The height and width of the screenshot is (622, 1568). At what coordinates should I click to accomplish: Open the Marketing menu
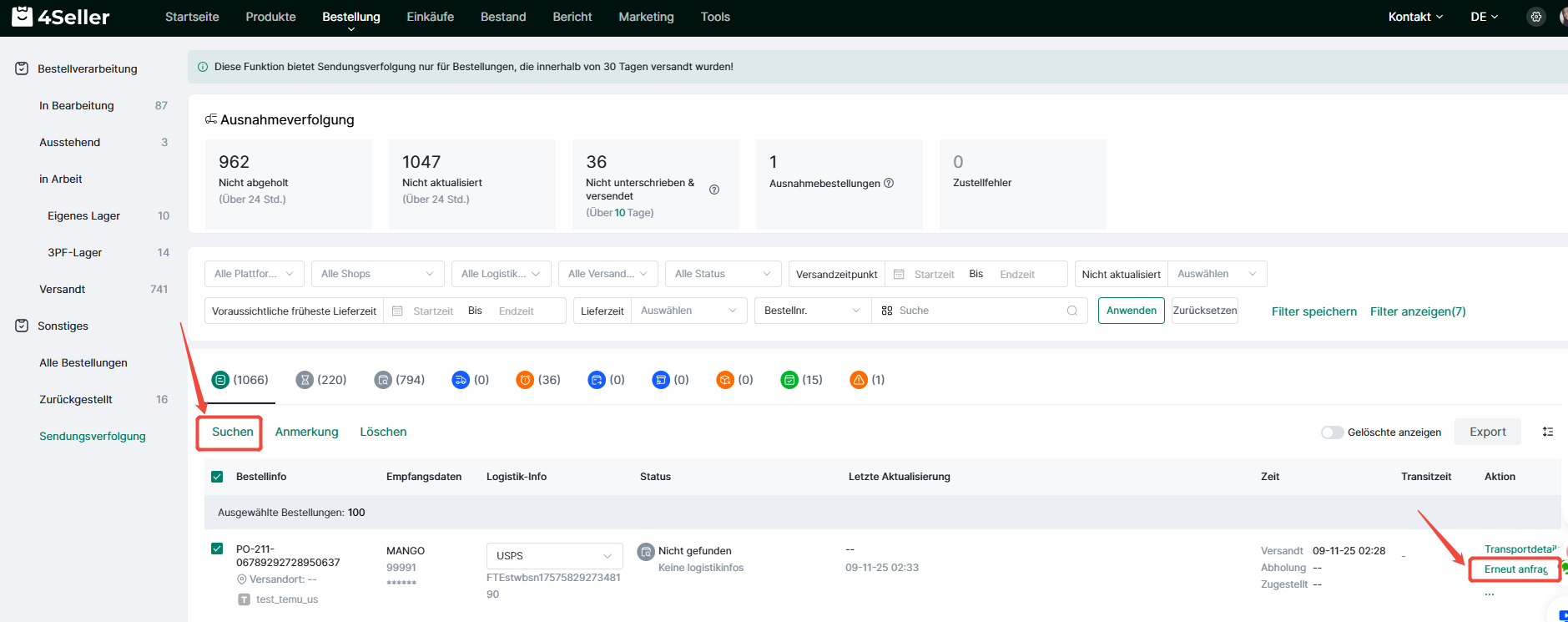coord(646,17)
